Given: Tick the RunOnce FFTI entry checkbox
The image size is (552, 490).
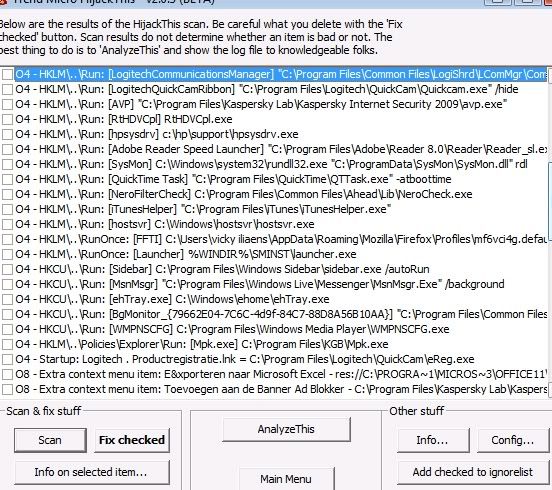Looking at the screenshot, I should pos(7,239).
